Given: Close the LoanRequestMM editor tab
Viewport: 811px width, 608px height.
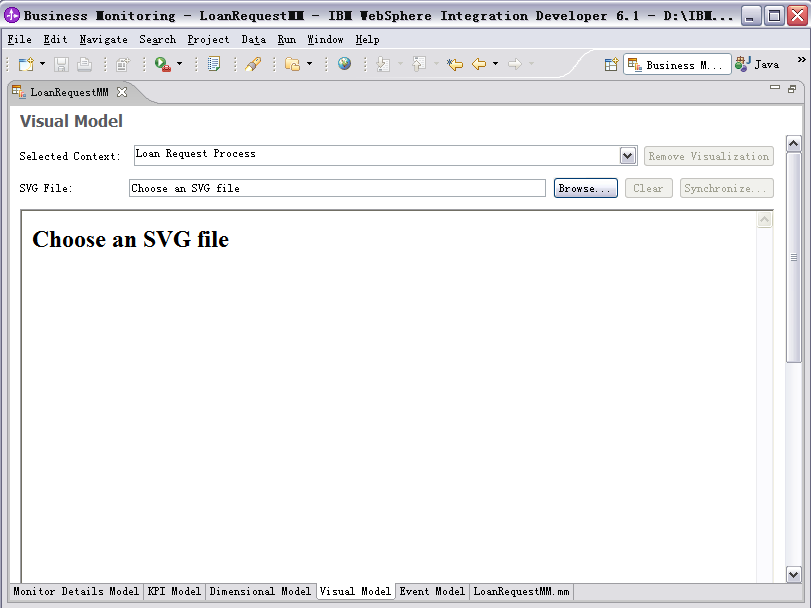Looking at the screenshot, I should point(122,92).
